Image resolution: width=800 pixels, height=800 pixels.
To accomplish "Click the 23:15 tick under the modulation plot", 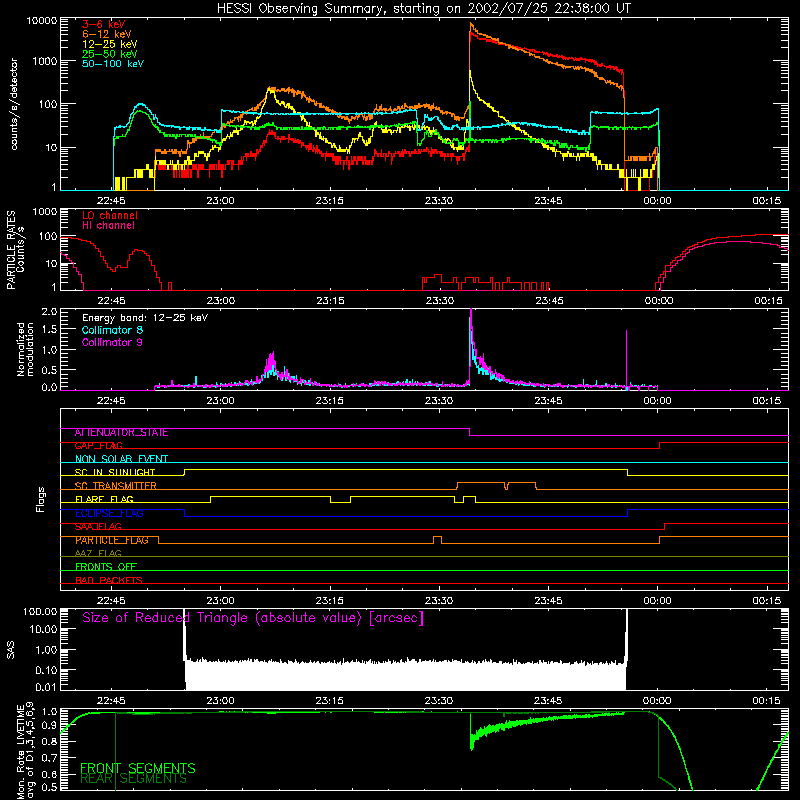I will click(330, 401).
